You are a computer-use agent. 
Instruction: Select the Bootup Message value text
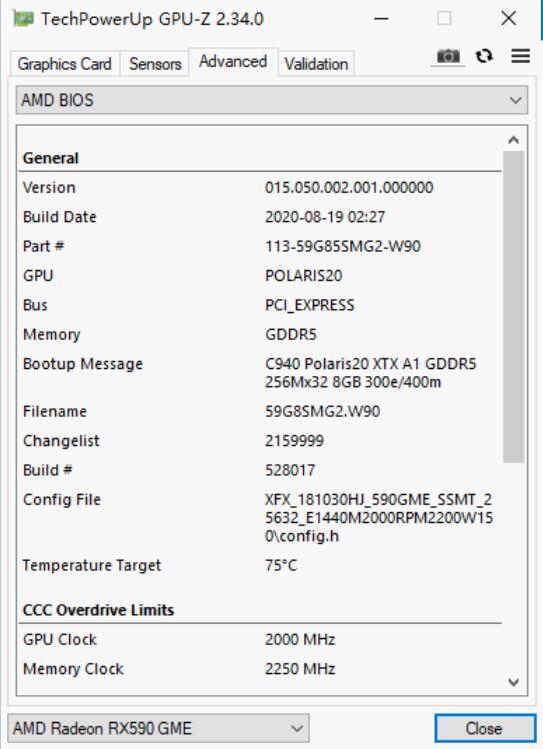click(x=371, y=373)
